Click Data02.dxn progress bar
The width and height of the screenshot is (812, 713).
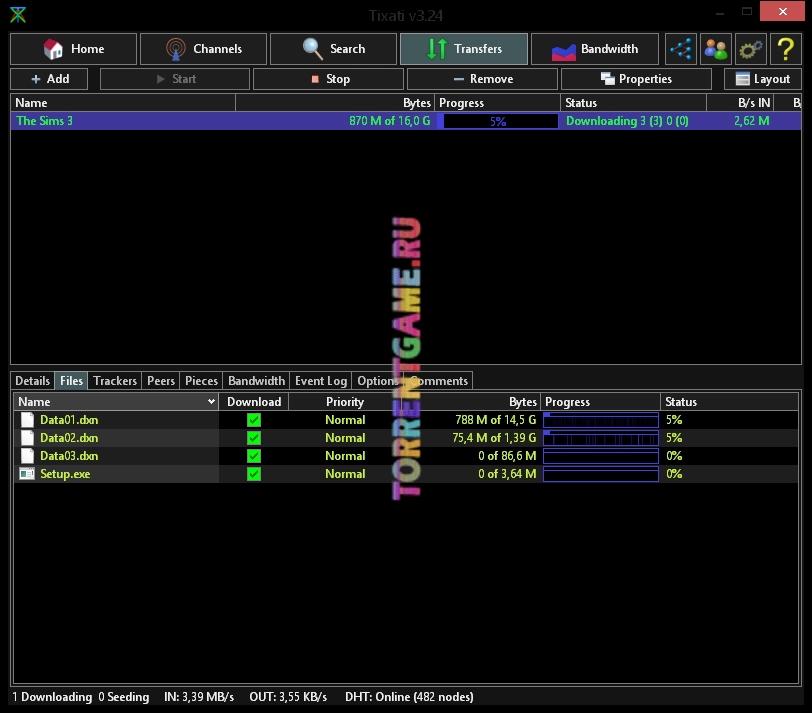[x=601, y=438]
